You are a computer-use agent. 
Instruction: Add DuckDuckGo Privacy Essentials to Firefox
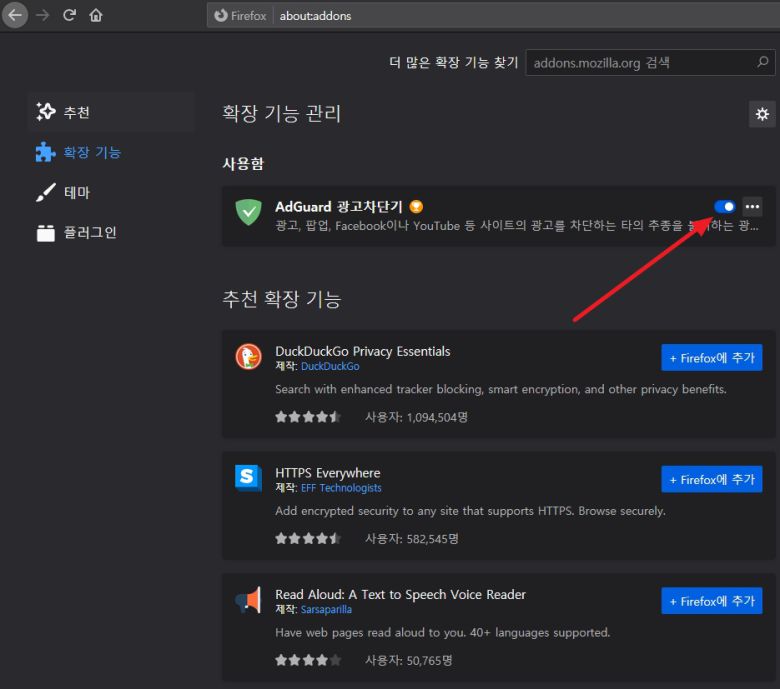[x=711, y=358]
